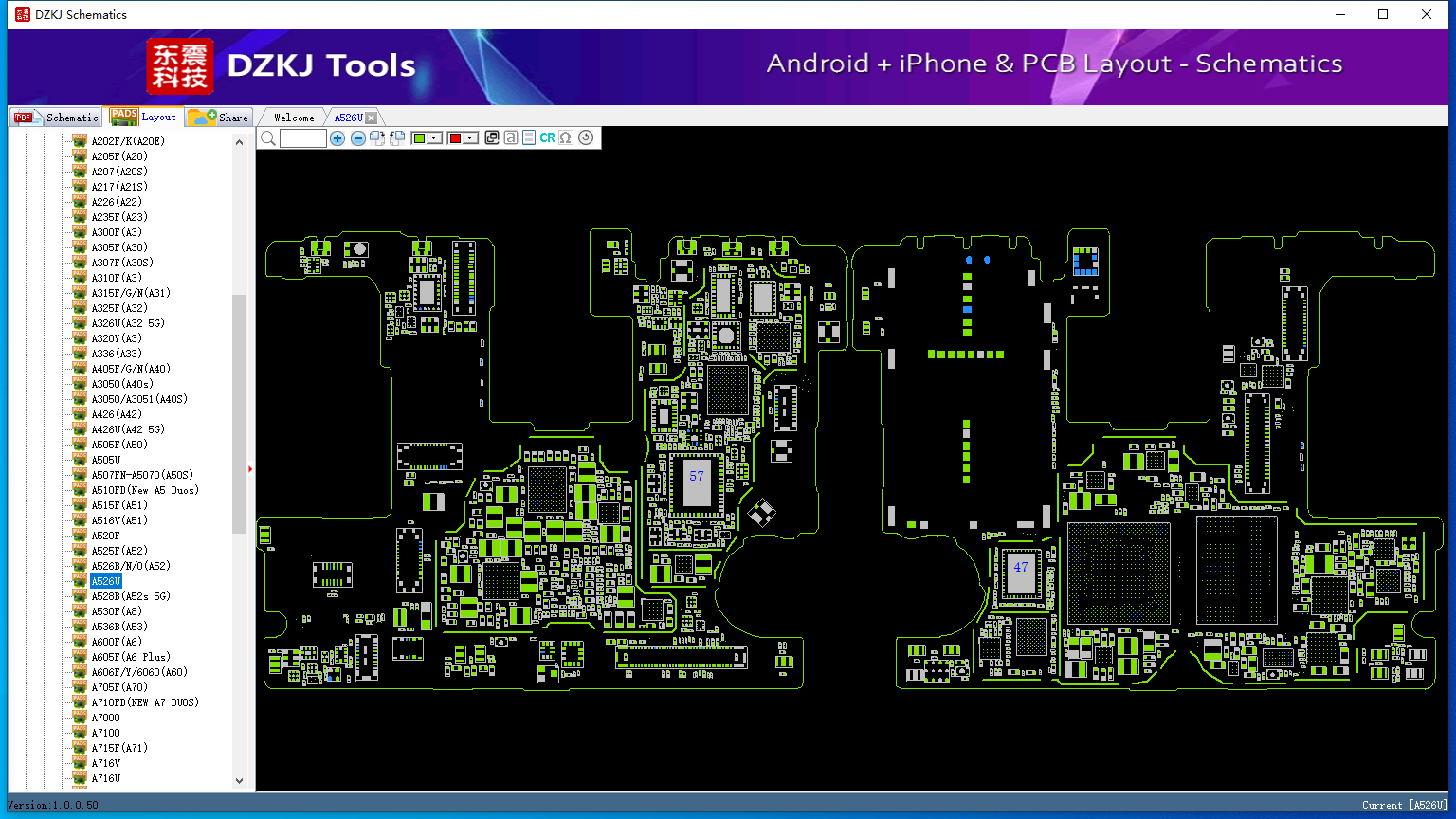Click the model list scrollbar thumb
Viewport: 1456px width, 819px height.
point(239,414)
